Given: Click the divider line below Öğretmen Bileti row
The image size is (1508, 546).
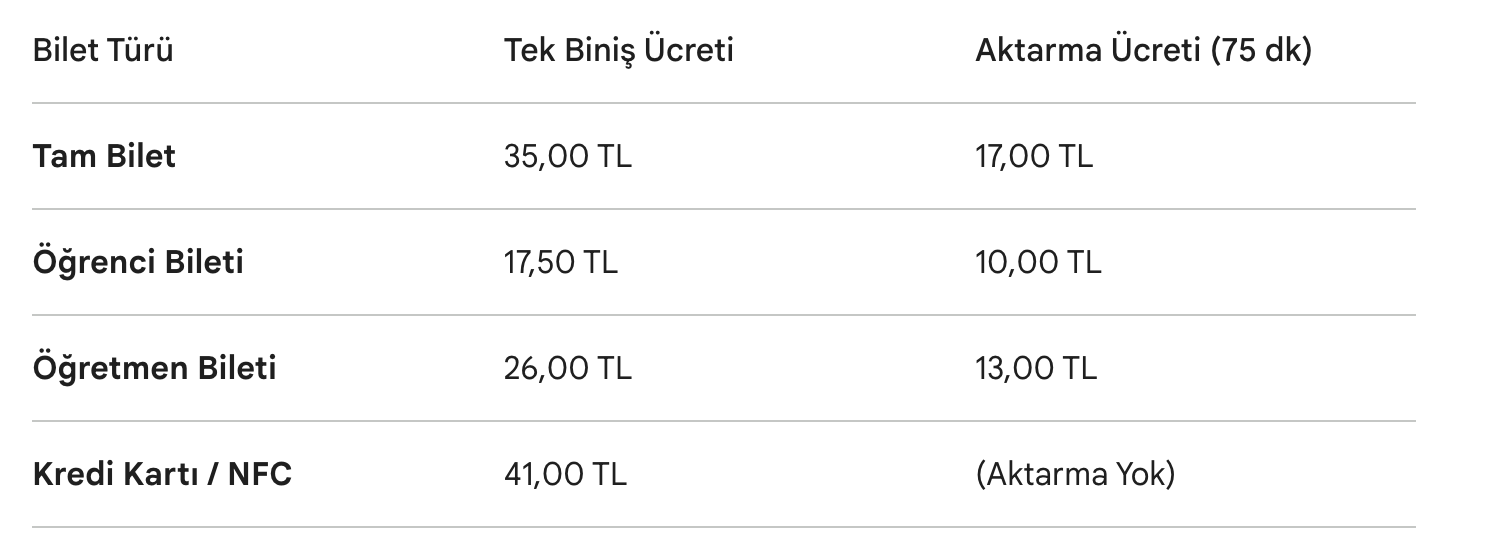Looking at the screenshot, I should tap(723, 421).
